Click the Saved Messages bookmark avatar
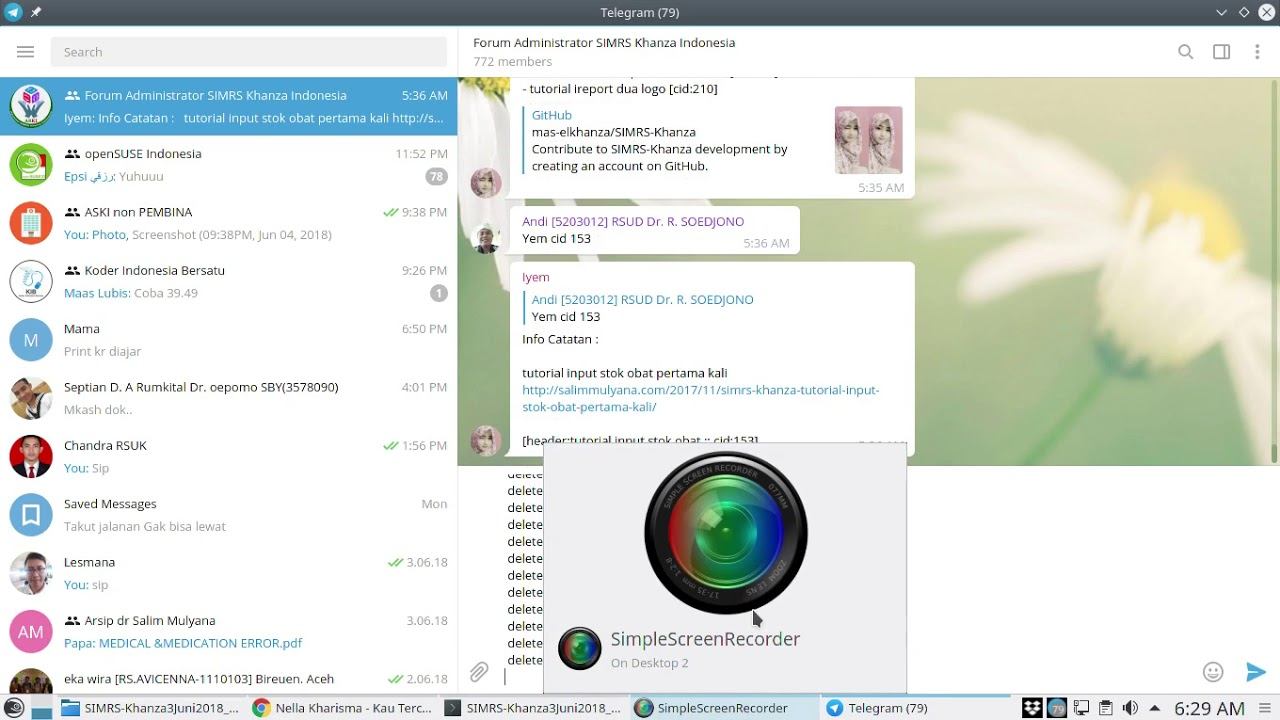The image size is (1280, 720). point(31,515)
